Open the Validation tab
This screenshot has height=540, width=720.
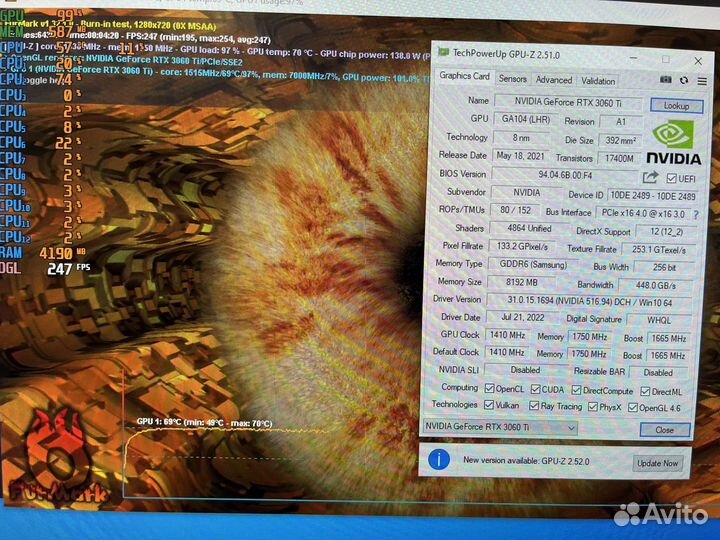(x=598, y=80)
